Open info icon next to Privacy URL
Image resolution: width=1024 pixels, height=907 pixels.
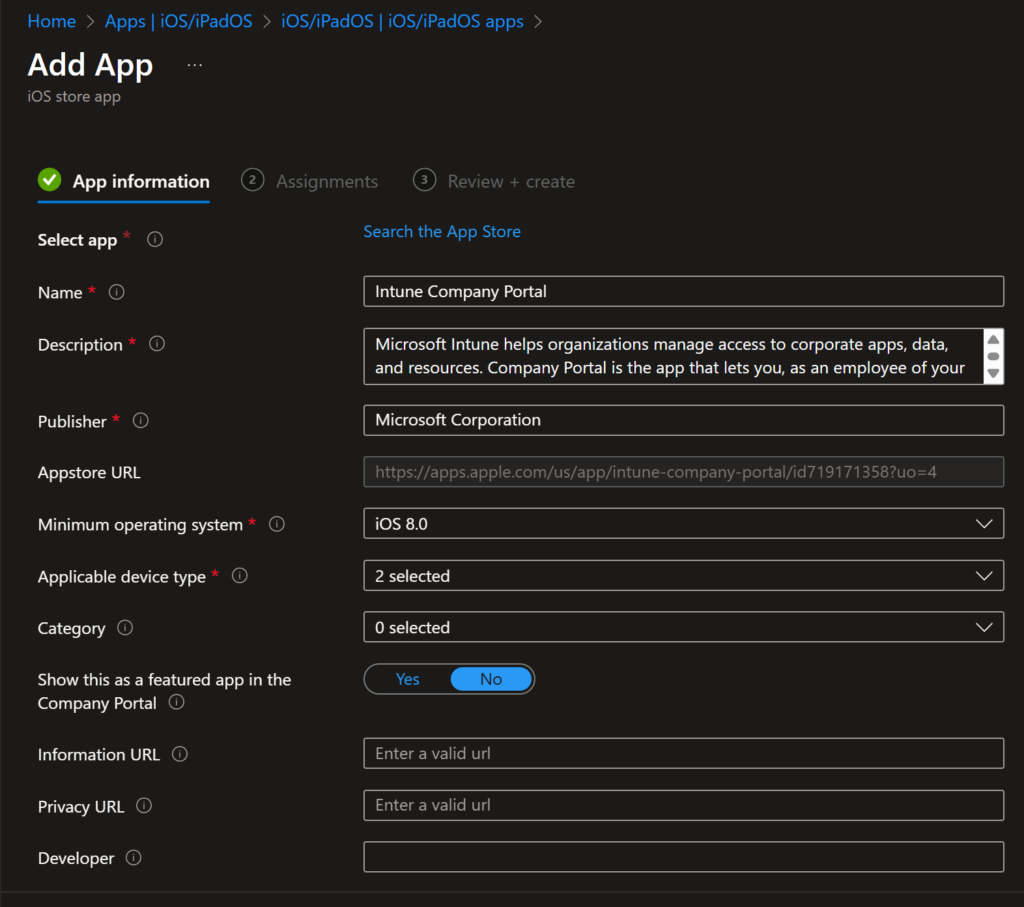144,806
